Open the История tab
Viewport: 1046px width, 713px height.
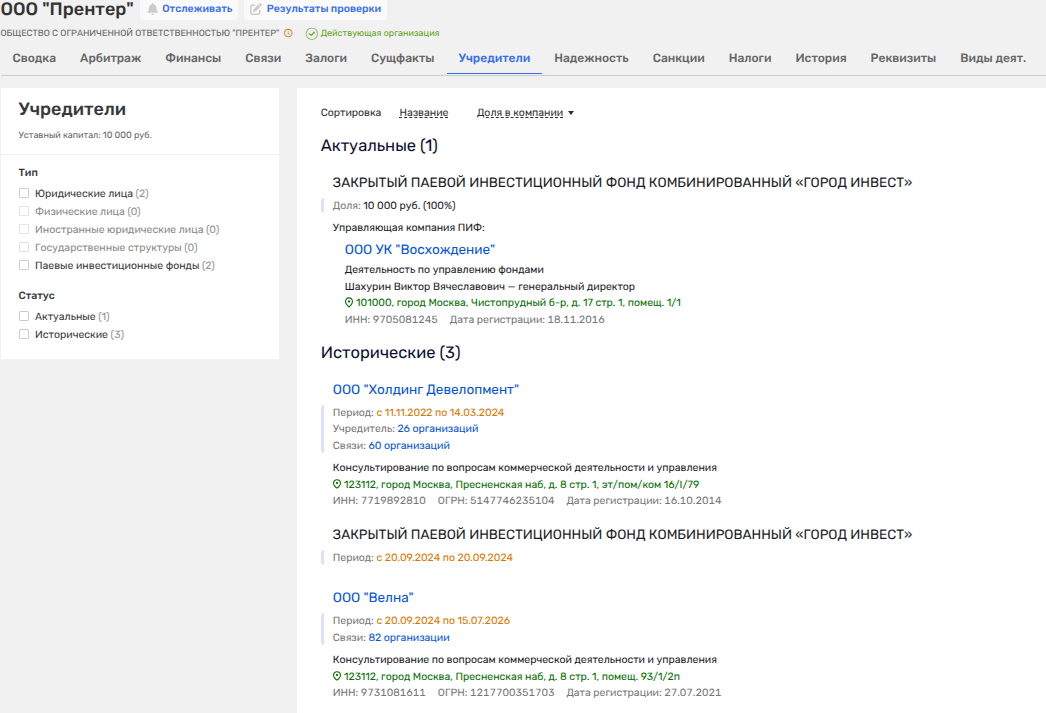pyautogui.click(x=821, y=58)
